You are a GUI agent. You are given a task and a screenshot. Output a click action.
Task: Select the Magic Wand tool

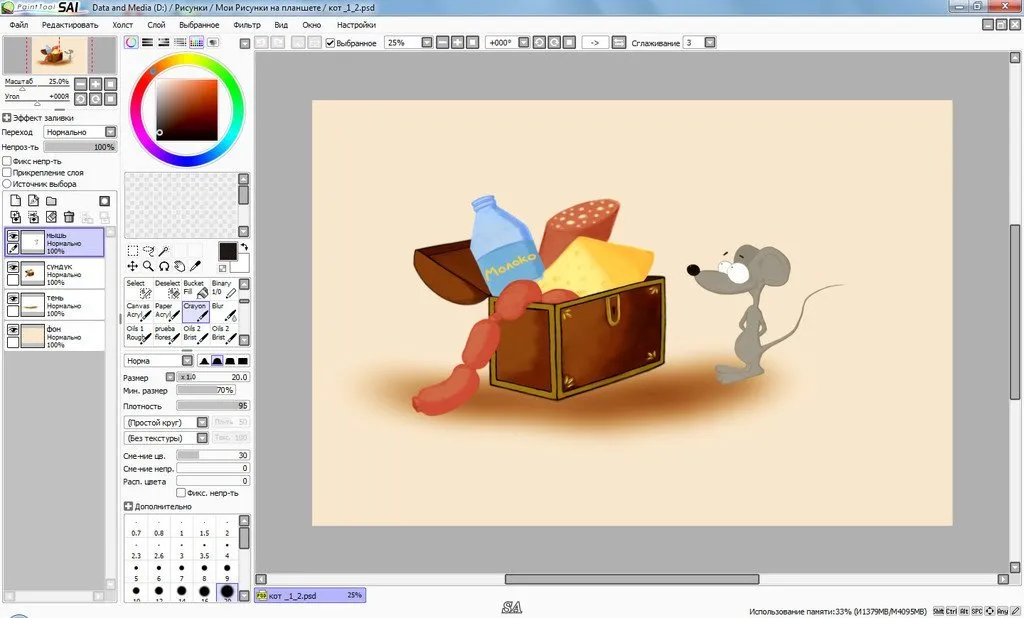(164, 251)
